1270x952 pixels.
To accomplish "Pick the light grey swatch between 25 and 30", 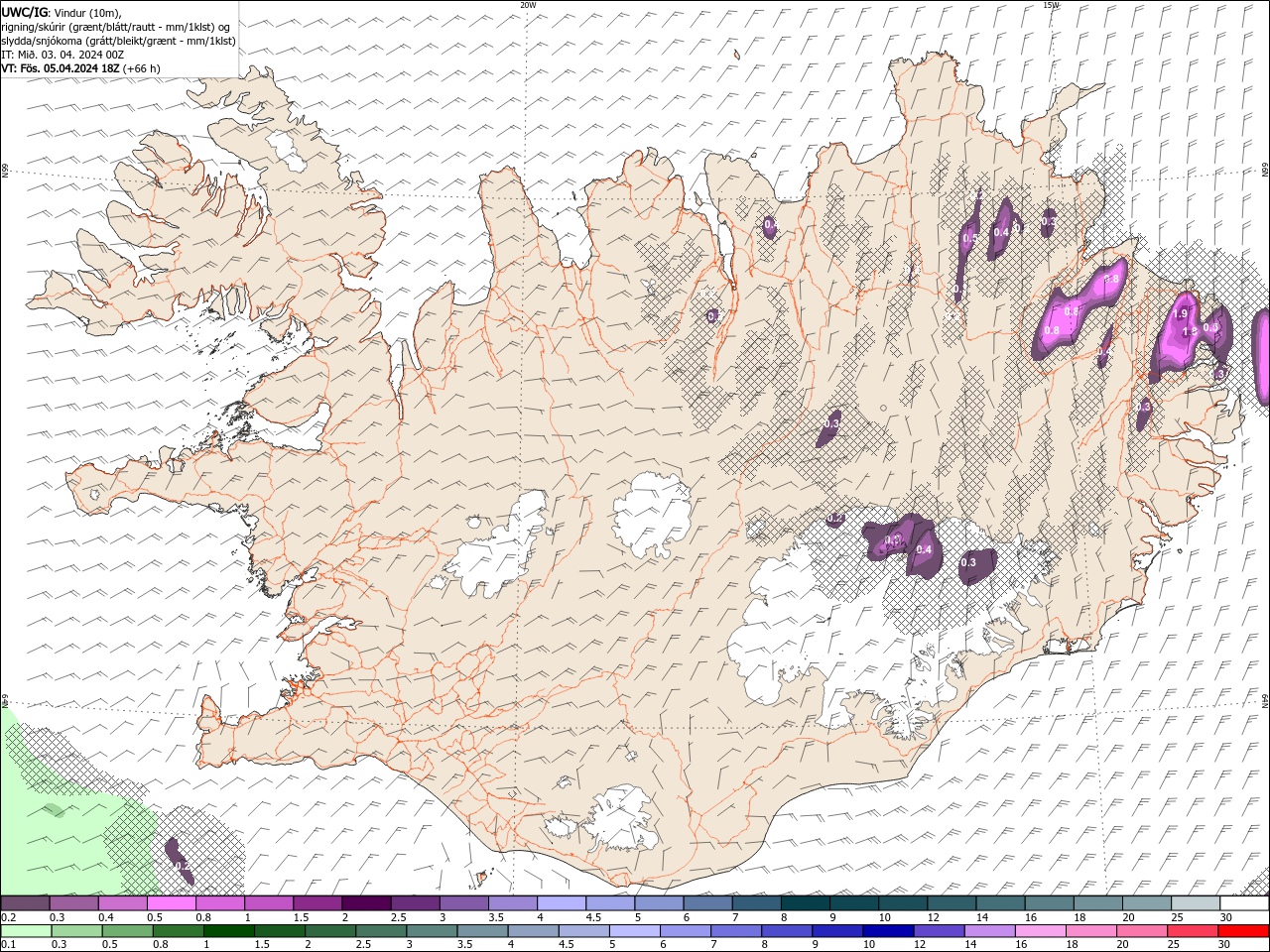I will (x=1195, y=903).
